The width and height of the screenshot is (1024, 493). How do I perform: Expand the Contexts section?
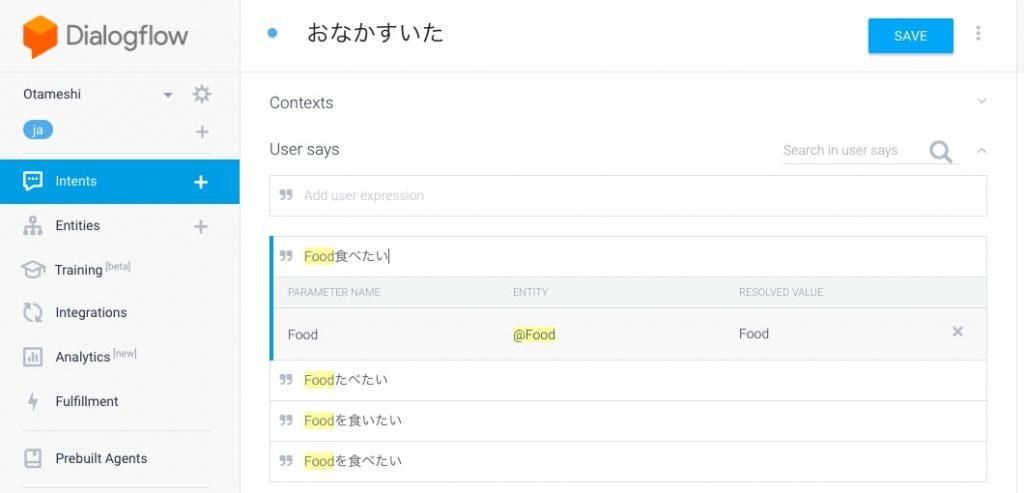981,101
